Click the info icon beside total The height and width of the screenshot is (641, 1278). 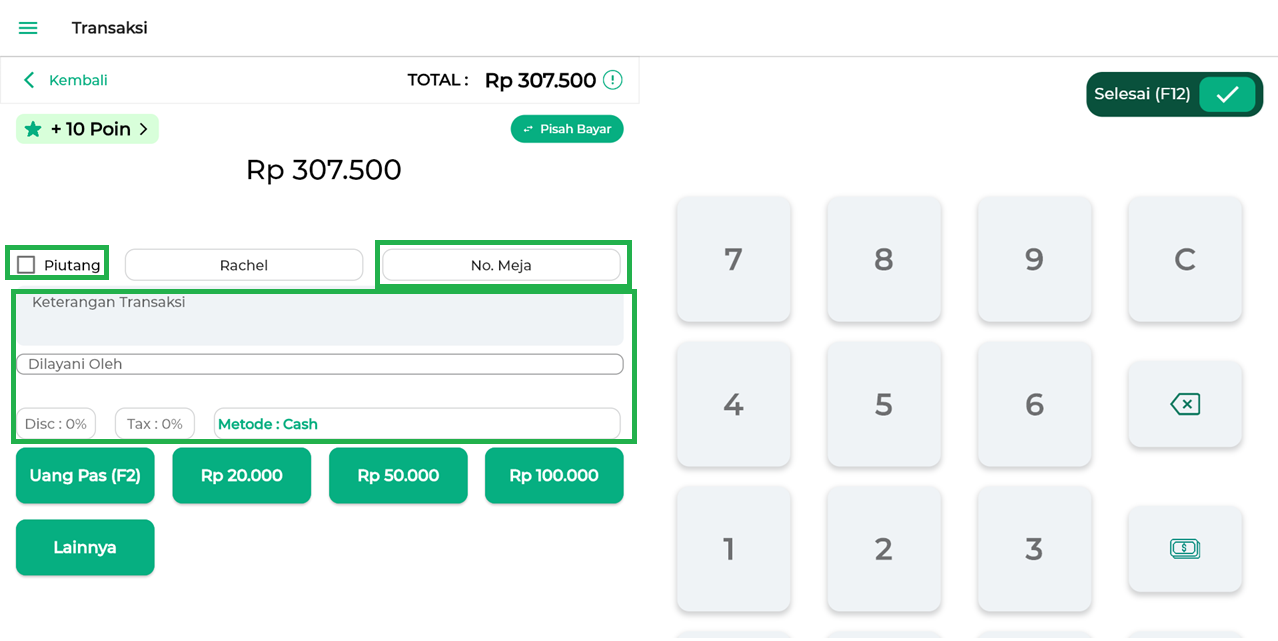(x=612, y=80)
